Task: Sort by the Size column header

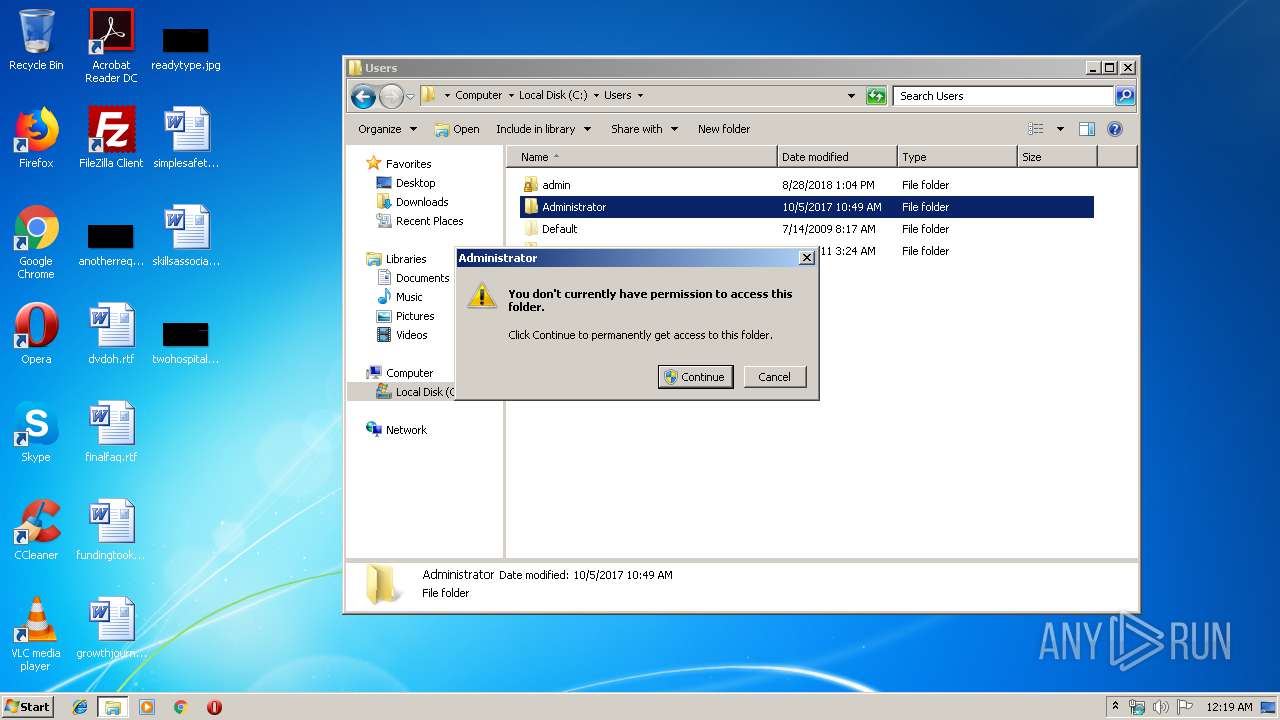Action: pos(1057,157)
